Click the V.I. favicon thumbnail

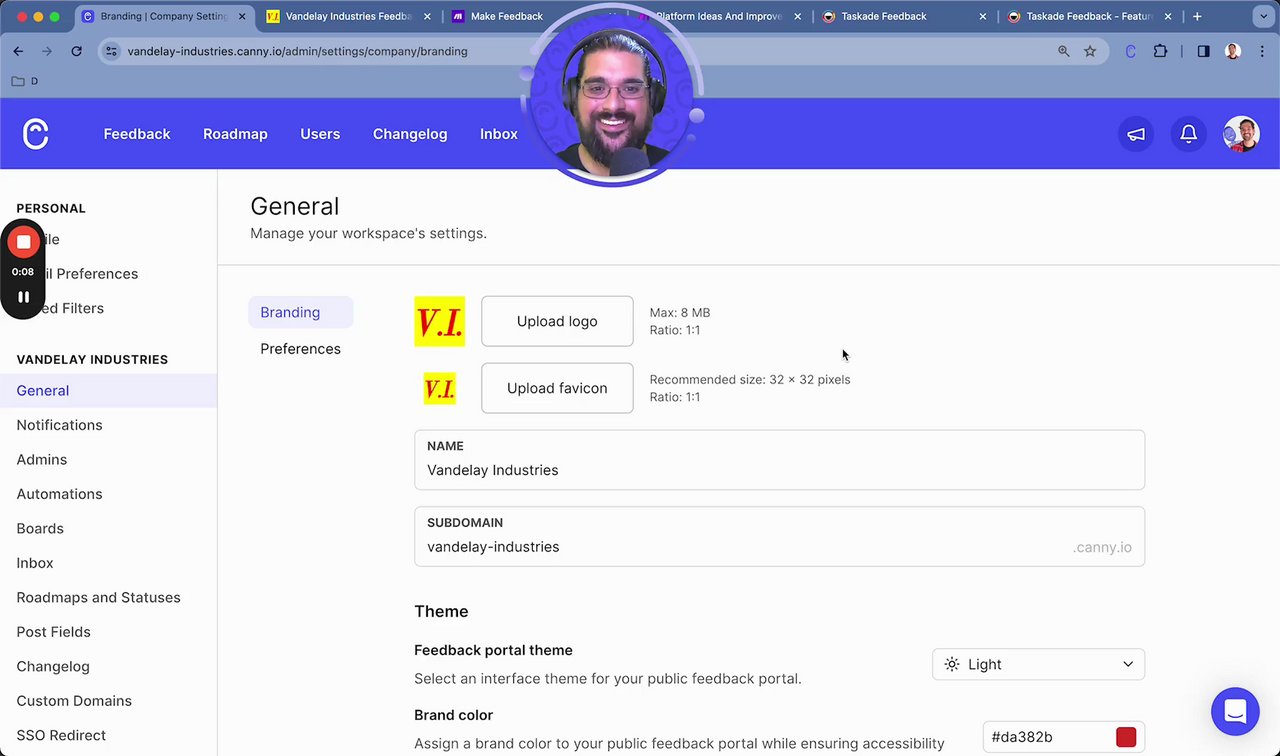point(440,388)
